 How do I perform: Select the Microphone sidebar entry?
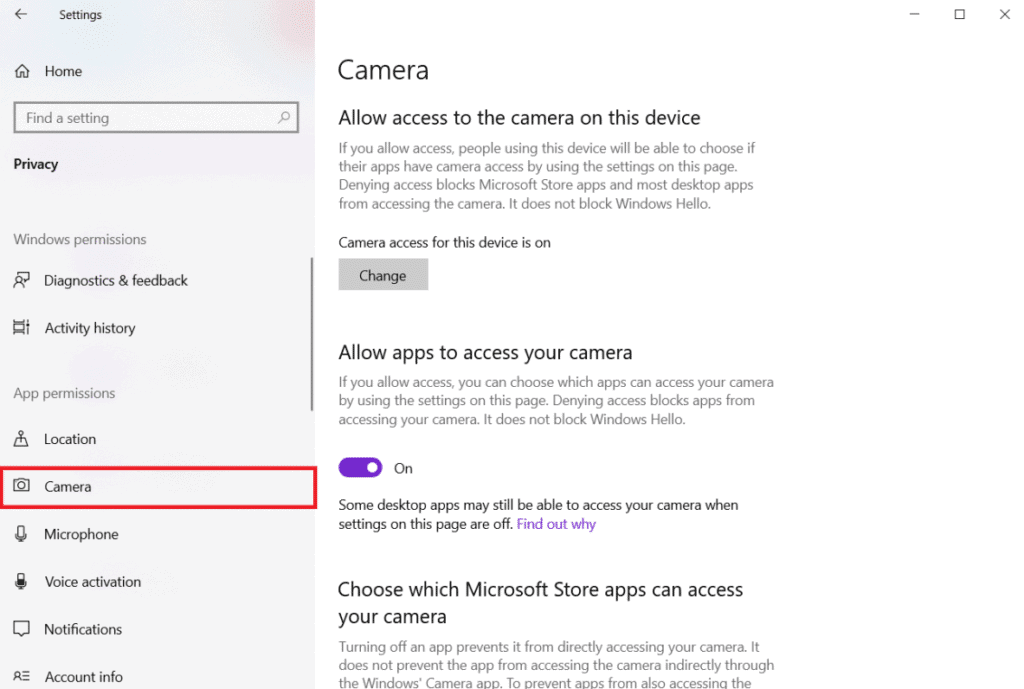coord(79,534)
